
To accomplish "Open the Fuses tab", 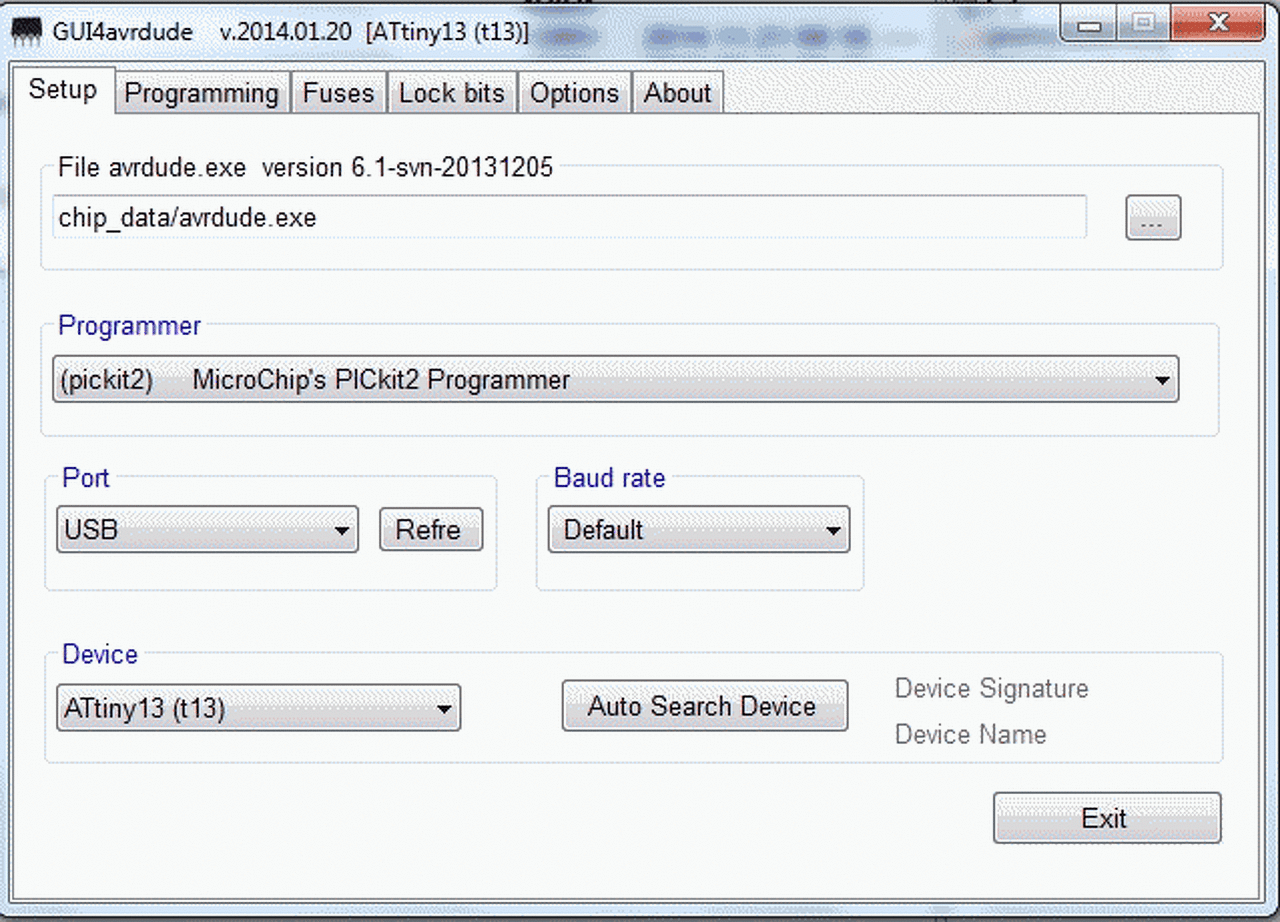I will pos(338,93).
